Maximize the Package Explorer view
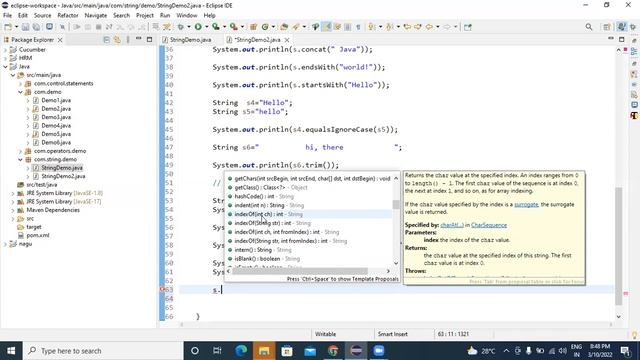Image resolution: width=640 pixels, height=360 pixels. [149, 40]
